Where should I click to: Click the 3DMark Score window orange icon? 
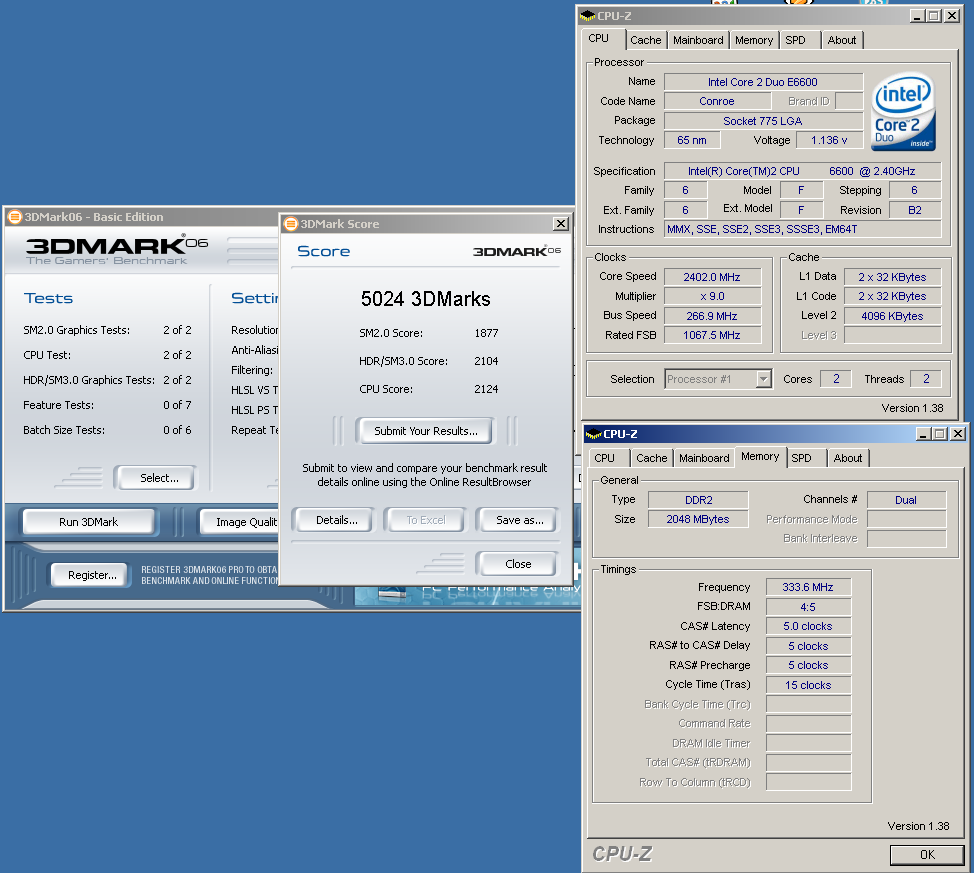tap(291, 224)
